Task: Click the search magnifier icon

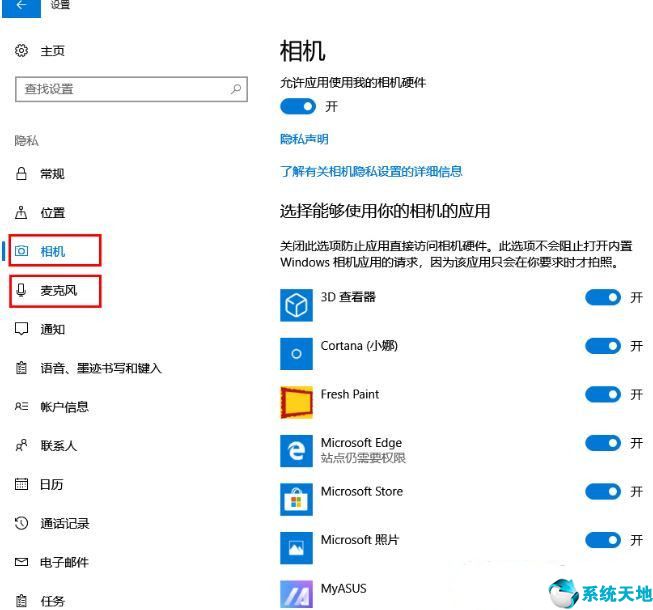Action: 236,89
